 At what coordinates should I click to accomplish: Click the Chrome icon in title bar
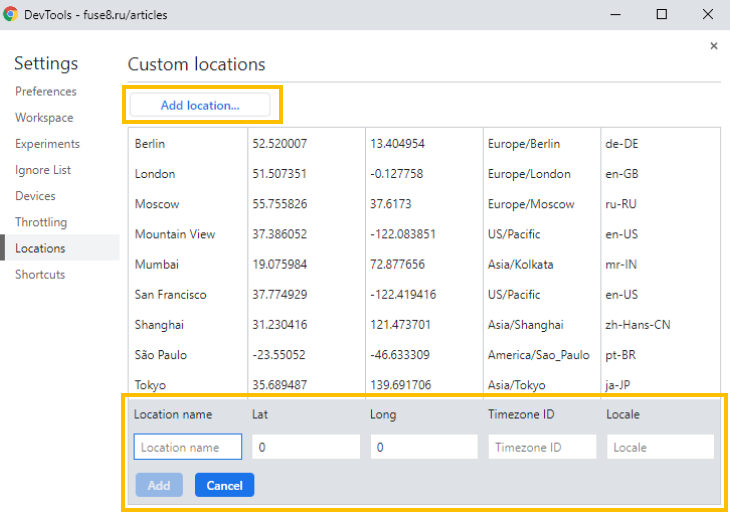click(x=12, y=15)
